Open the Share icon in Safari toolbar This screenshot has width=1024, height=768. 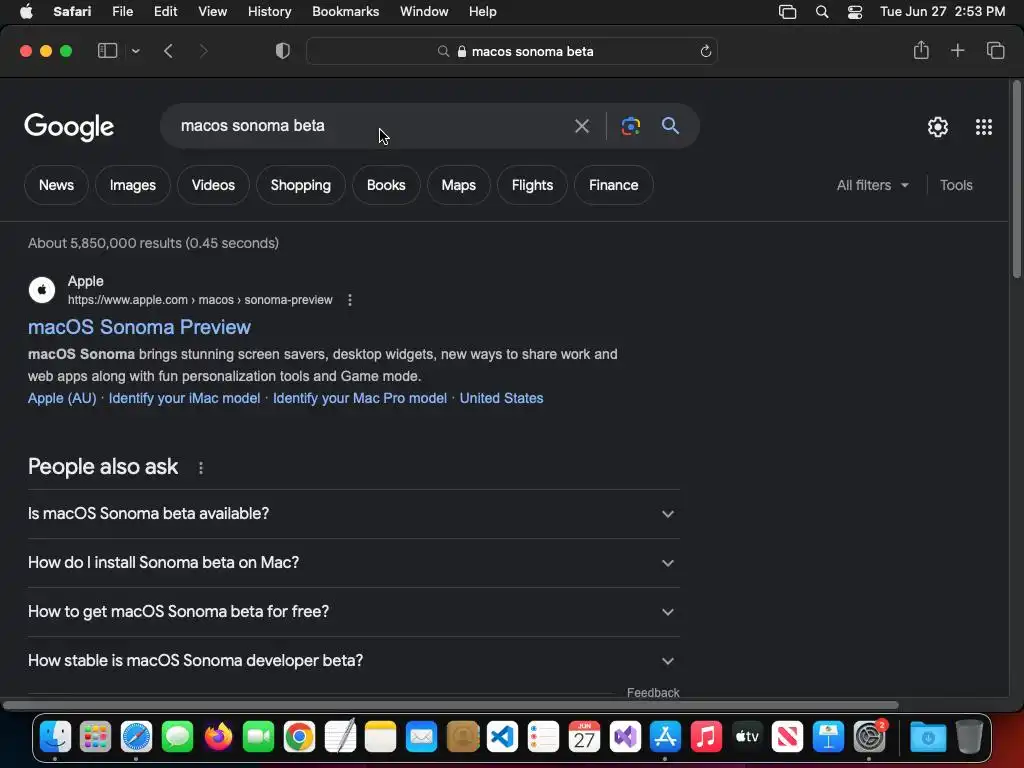pyautogui.click(x=921, y=50)
